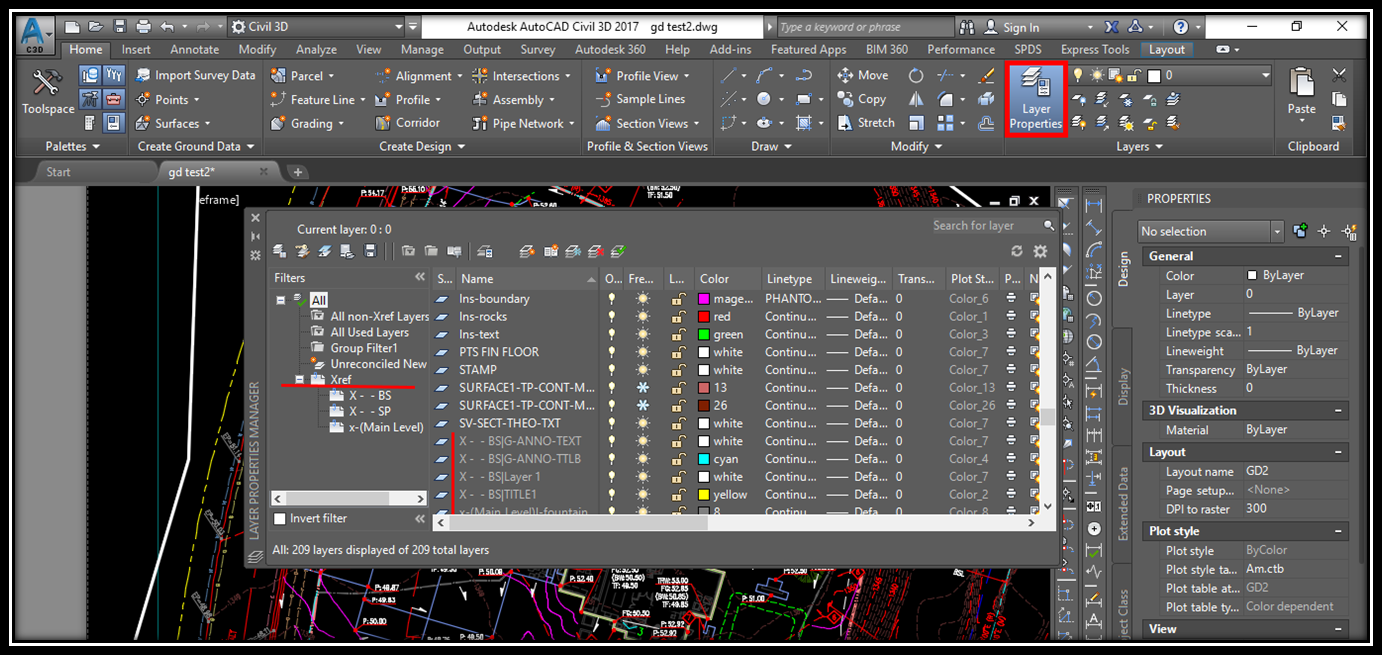Viewport: 1382px width, 655px height.
Task: Open the Layer Properties manager button
Action: pos(1036,98)
